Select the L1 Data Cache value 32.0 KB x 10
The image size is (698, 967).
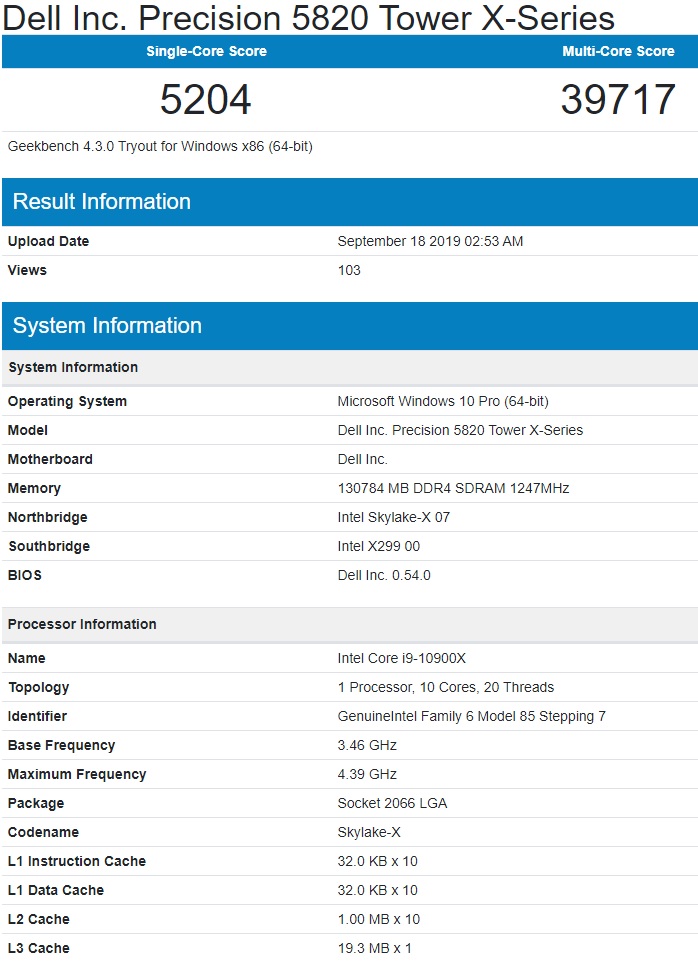(377, 890)
